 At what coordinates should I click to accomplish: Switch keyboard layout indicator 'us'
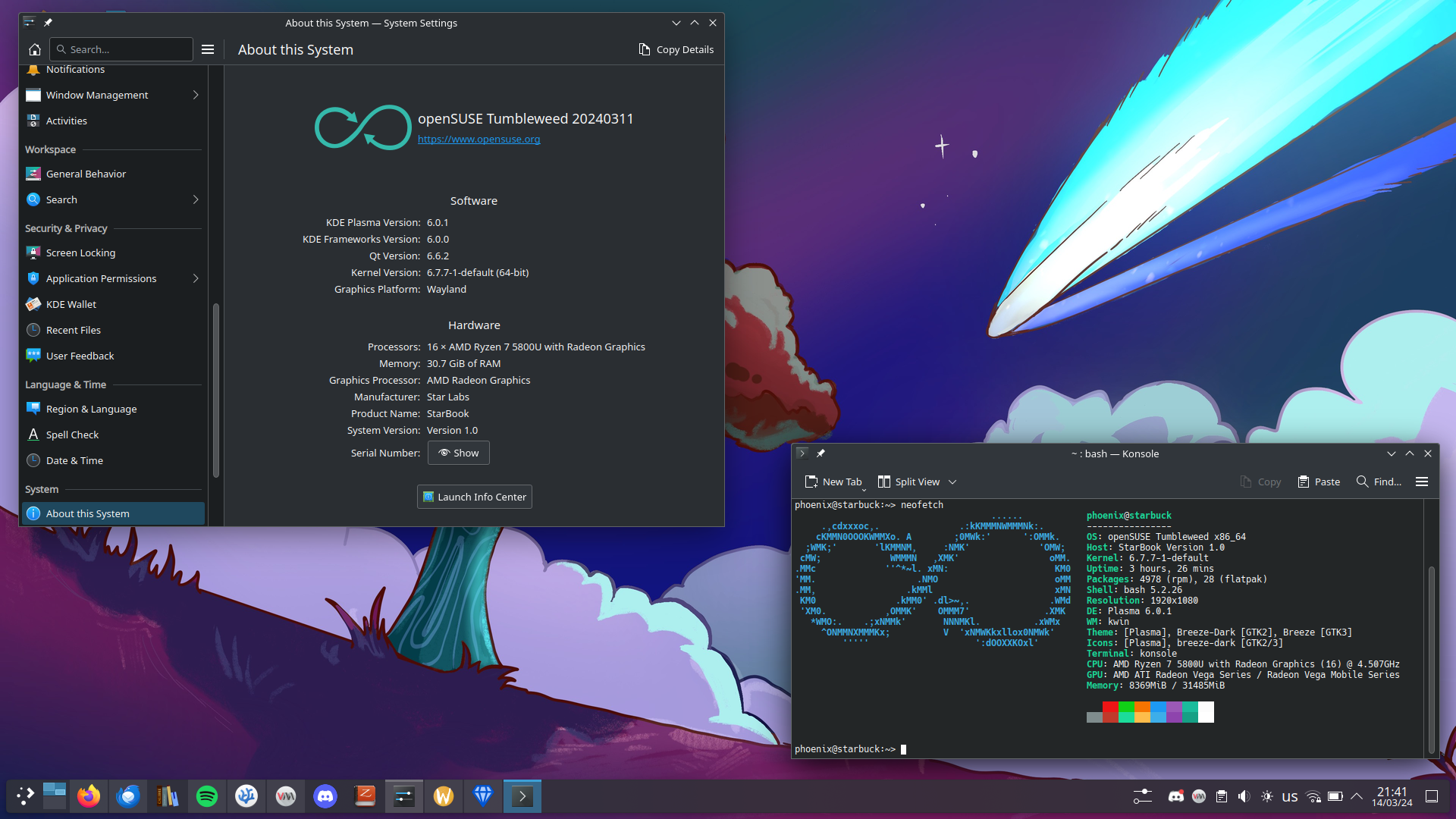click(1290, 796)
